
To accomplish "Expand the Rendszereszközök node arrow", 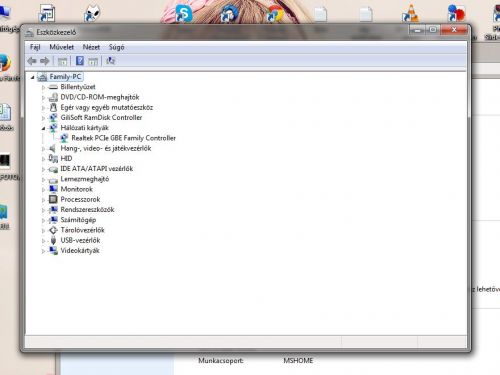I will (43, 210).
